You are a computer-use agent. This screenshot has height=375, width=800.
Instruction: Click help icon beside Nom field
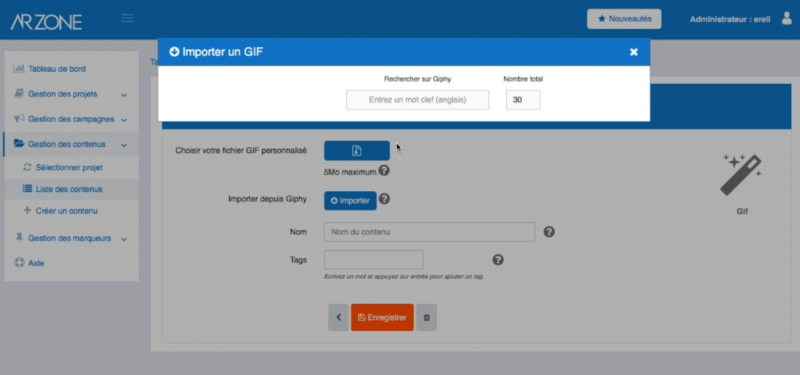tap(549, 232)
